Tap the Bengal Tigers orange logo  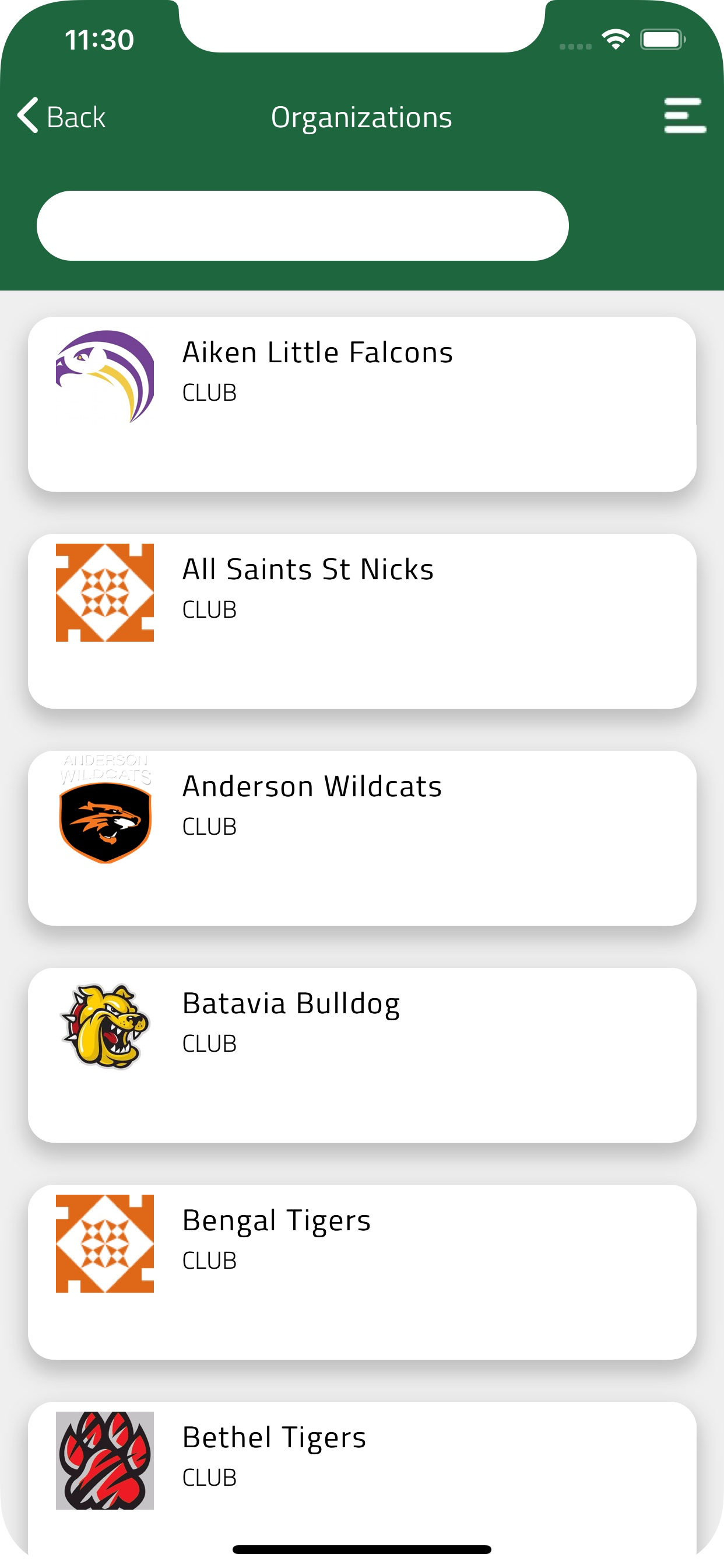click(x=105, y=1243)
